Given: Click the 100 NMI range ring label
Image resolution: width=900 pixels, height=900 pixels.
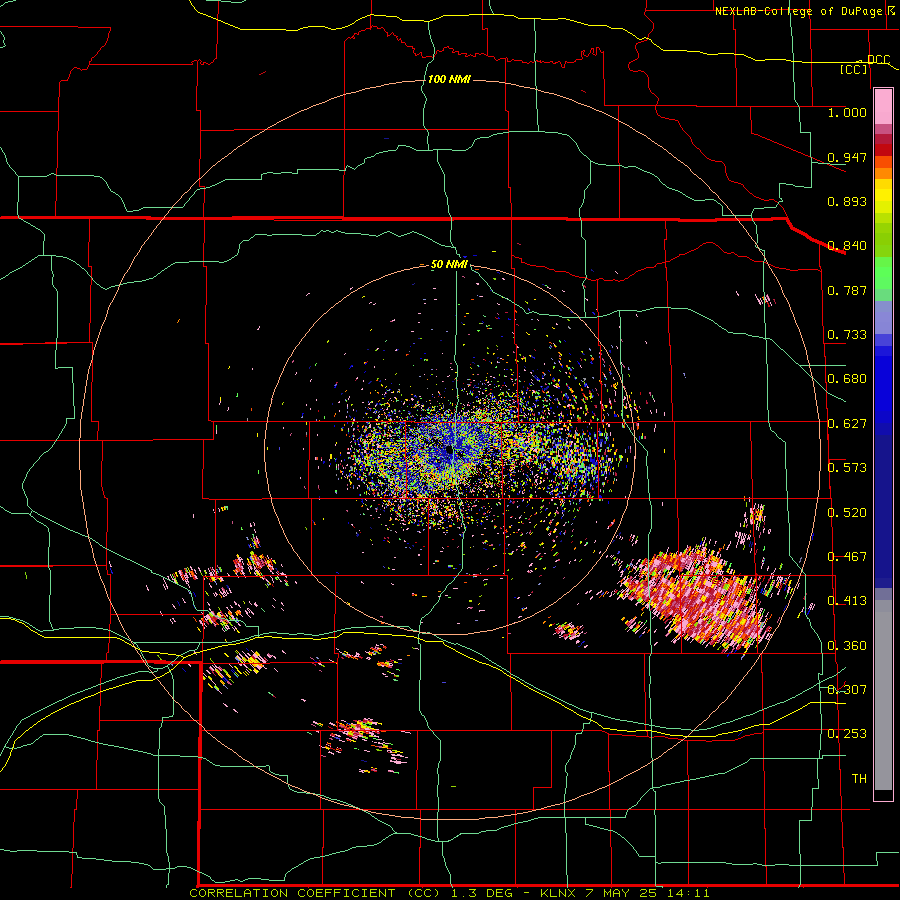Looking at the screenshot, I should (449, 79).
